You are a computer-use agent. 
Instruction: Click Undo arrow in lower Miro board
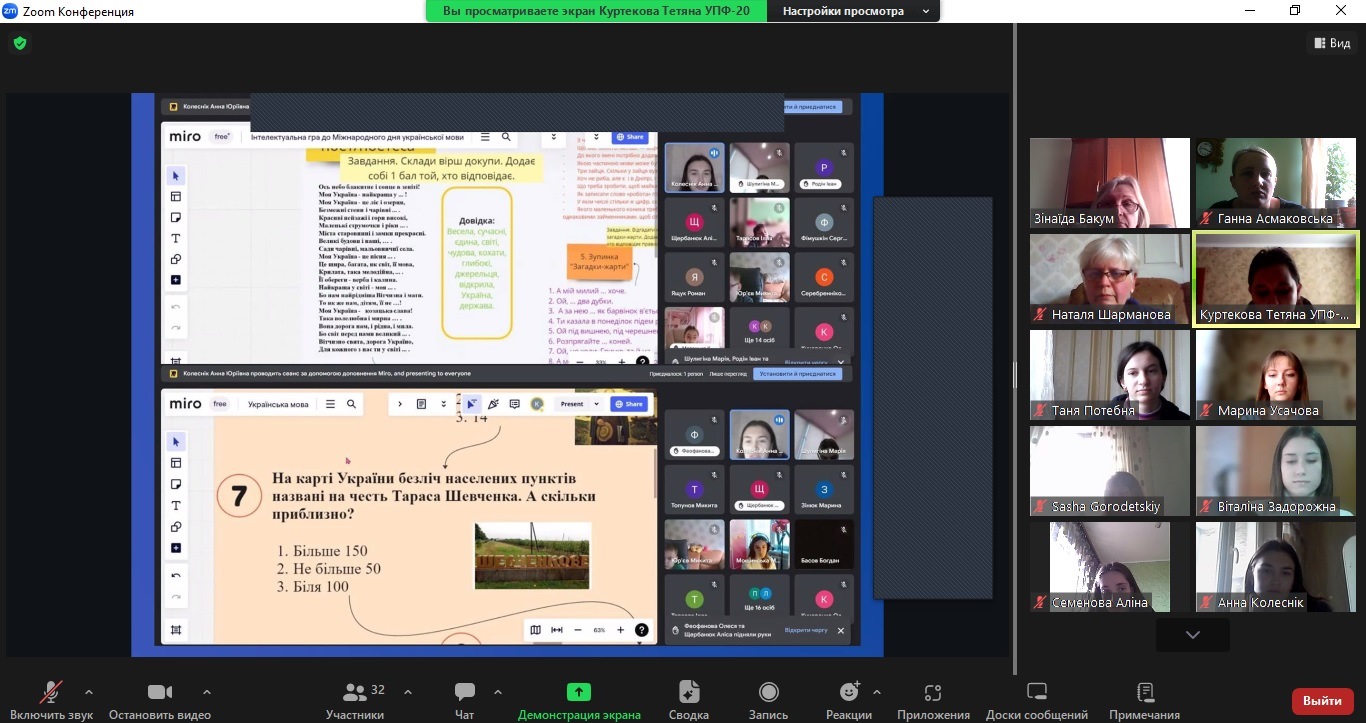pos(176,576)
